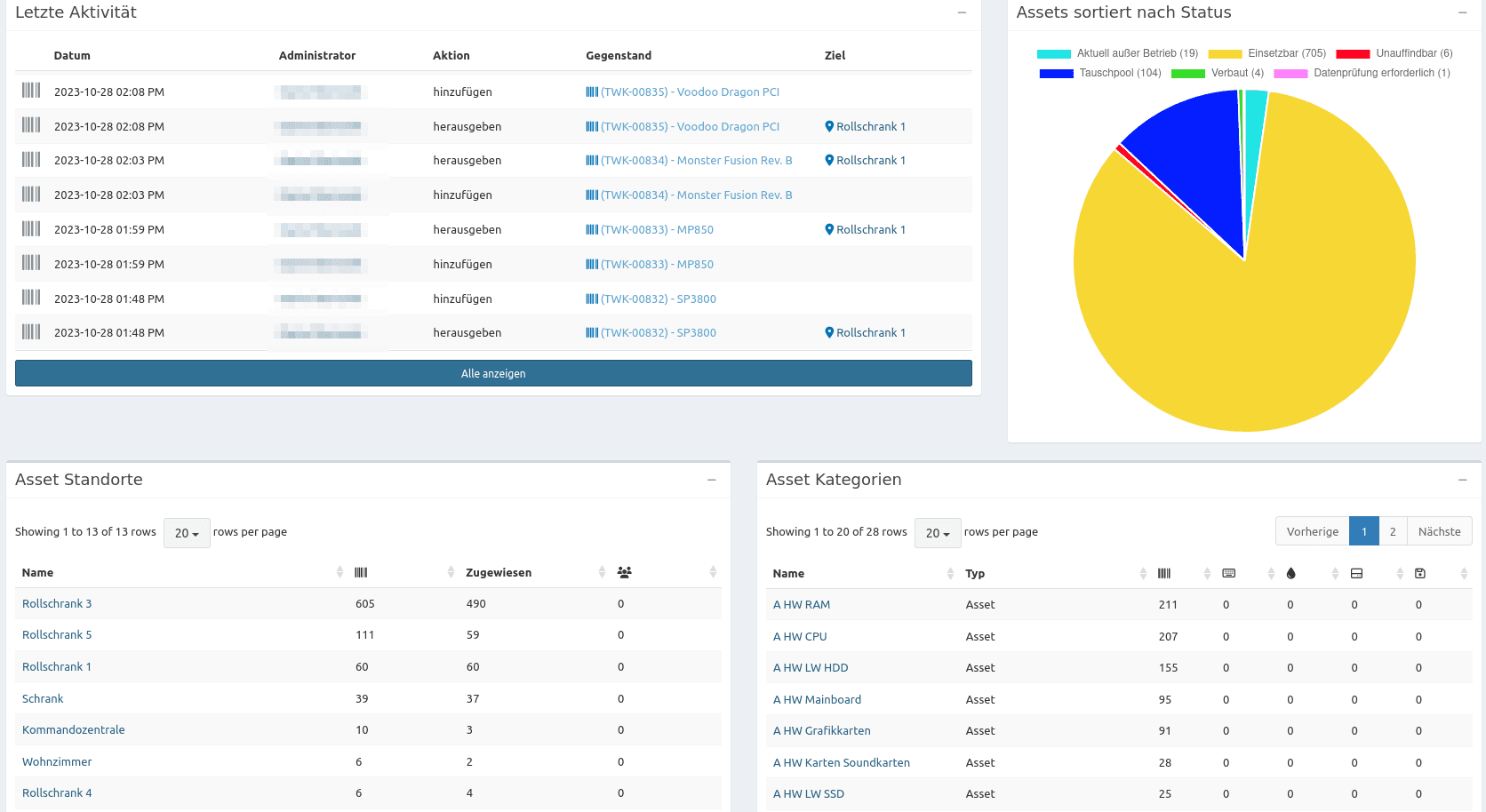Open A HW Grafikkarten category
This screenshot has height=812, width=1486.
click(822, 730)
